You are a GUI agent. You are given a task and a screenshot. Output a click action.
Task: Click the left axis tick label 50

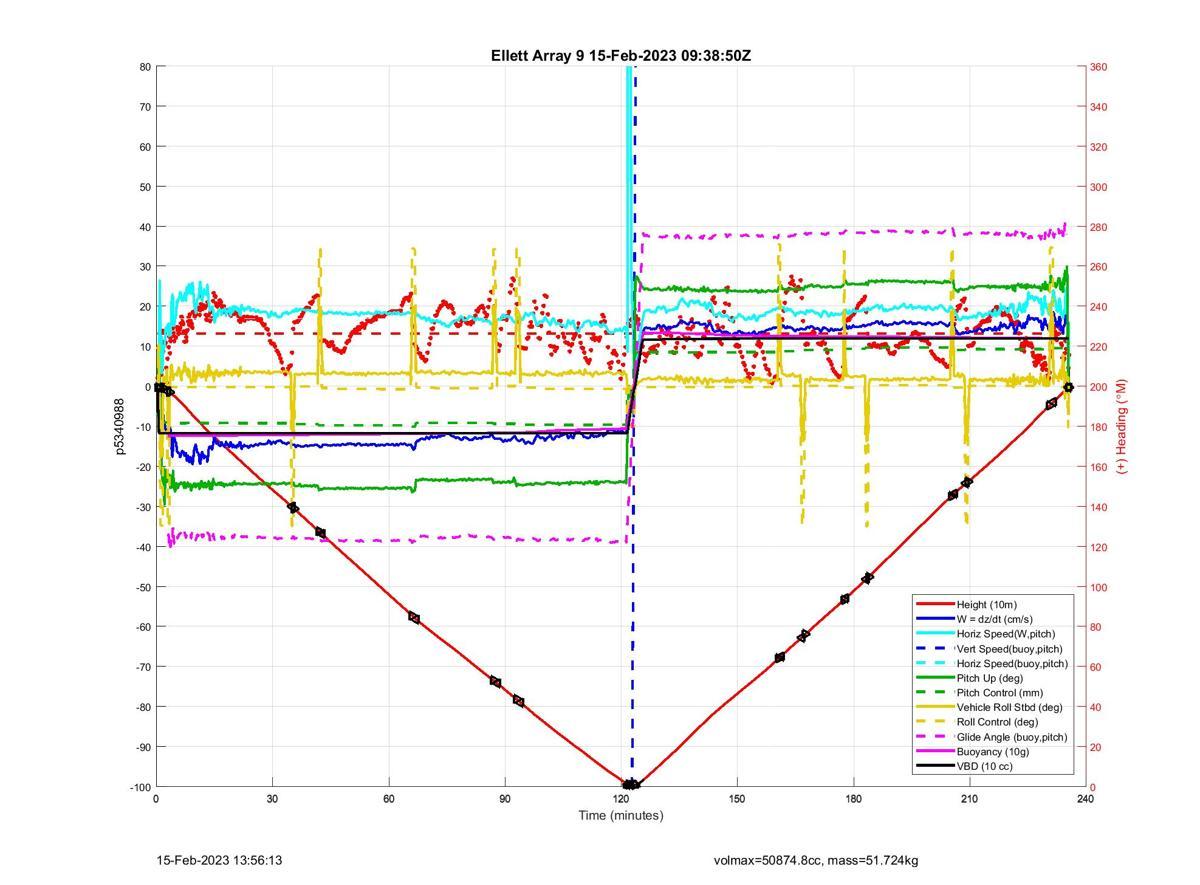[x=144, y=187]
